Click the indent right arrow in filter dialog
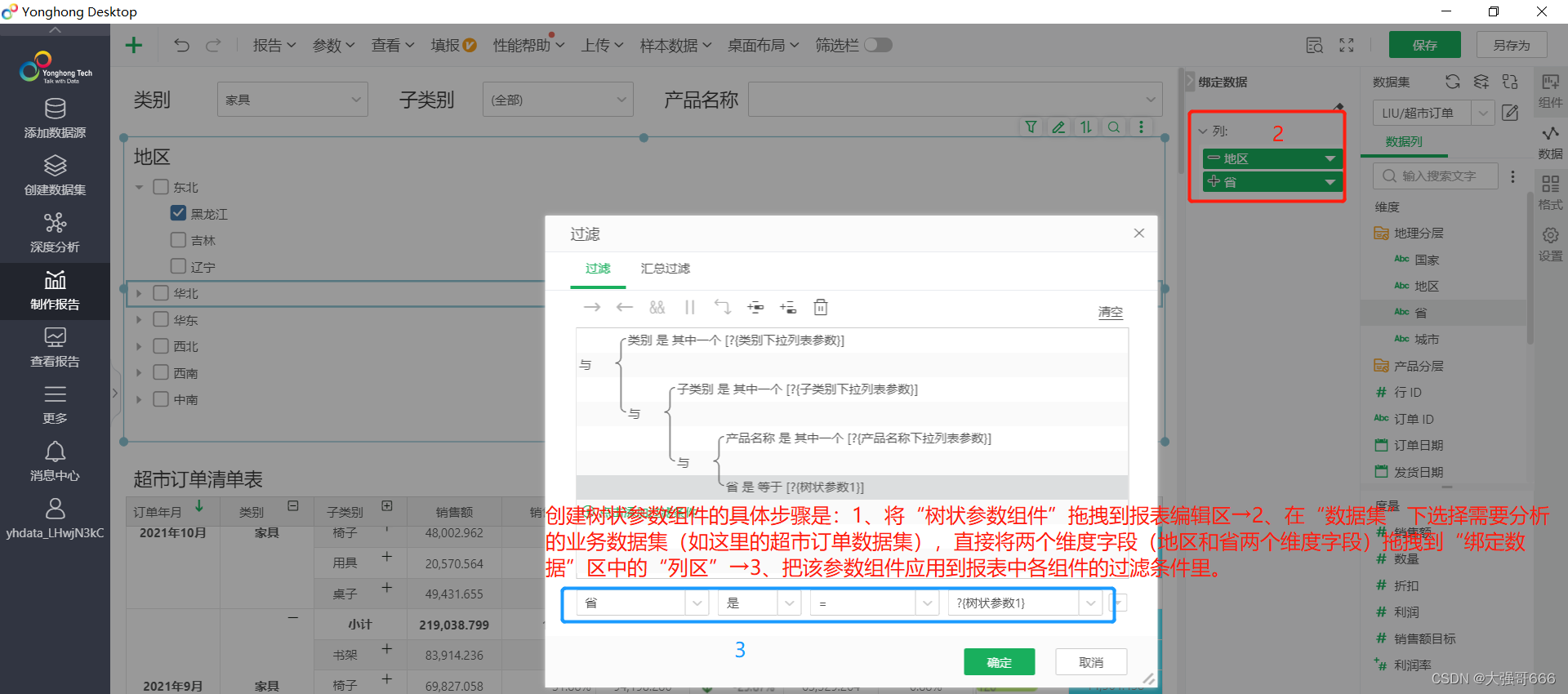This screenshot has height=694, width=1568. click(592, 307)
